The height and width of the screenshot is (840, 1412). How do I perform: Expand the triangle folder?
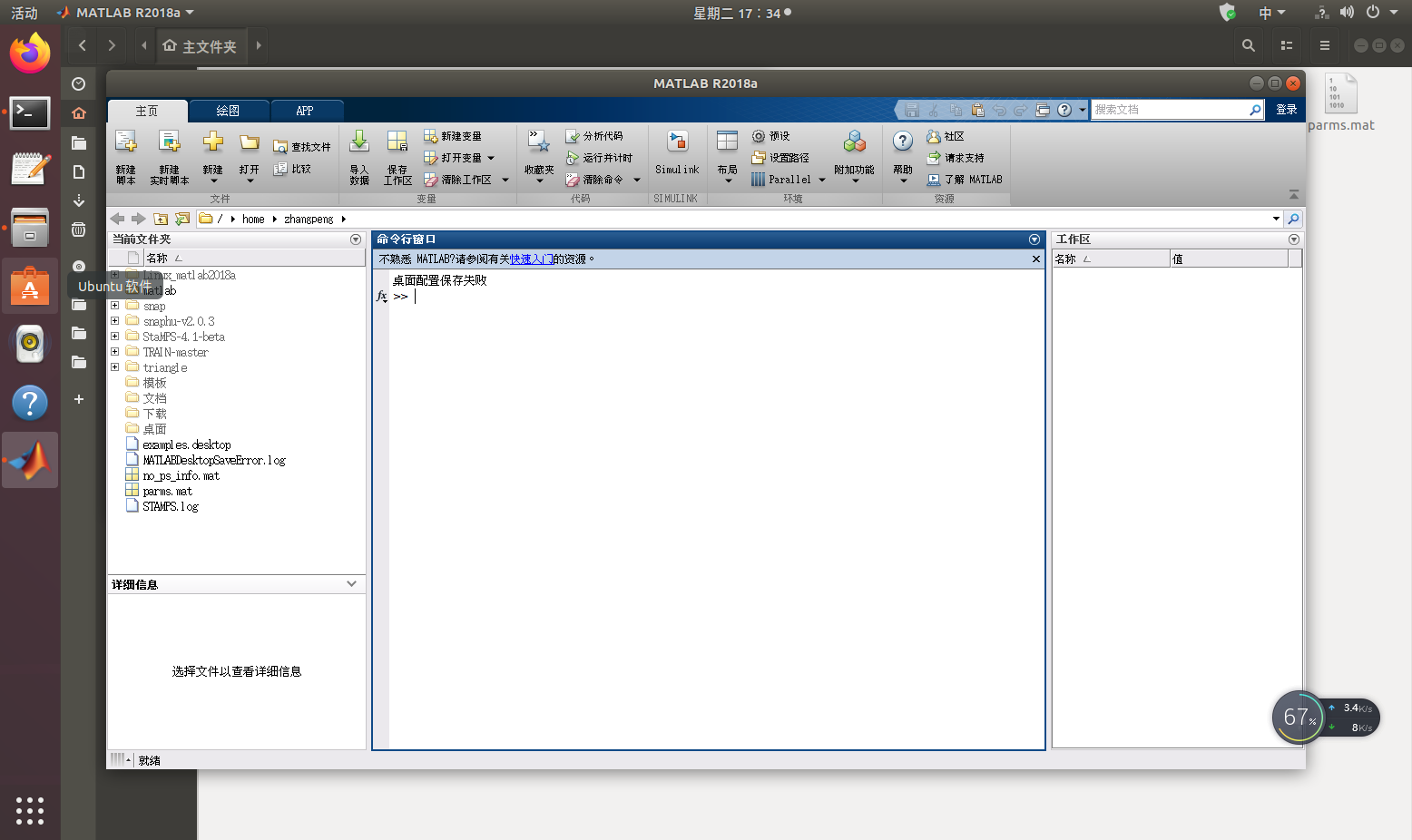(x=115, y=367)
